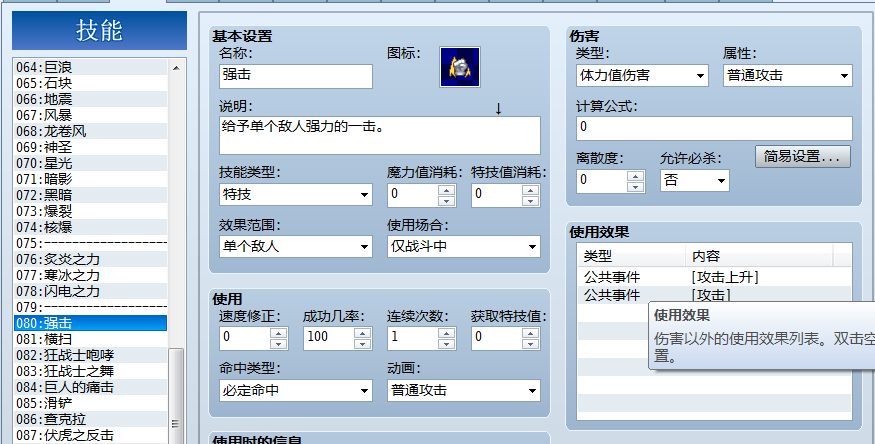Select the 公共事件 [攻击] effect row

coord(714,295)
